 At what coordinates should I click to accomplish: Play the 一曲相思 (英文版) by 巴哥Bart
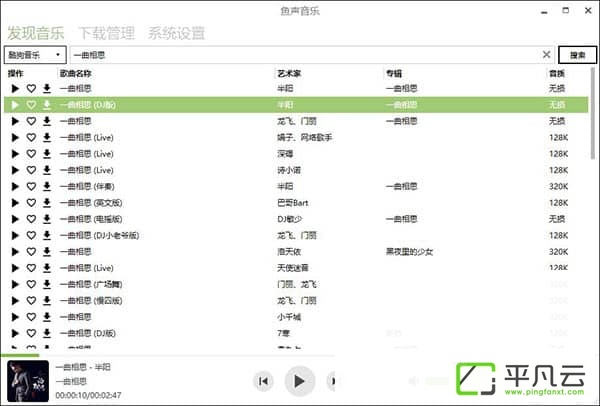pyautogui.click(x=15, y=203)
